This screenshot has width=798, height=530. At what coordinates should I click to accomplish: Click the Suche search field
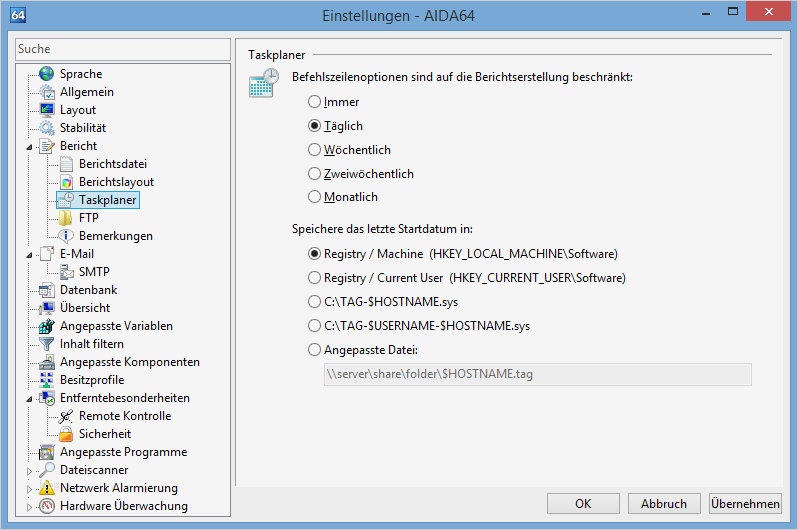(x=123, y=49)
